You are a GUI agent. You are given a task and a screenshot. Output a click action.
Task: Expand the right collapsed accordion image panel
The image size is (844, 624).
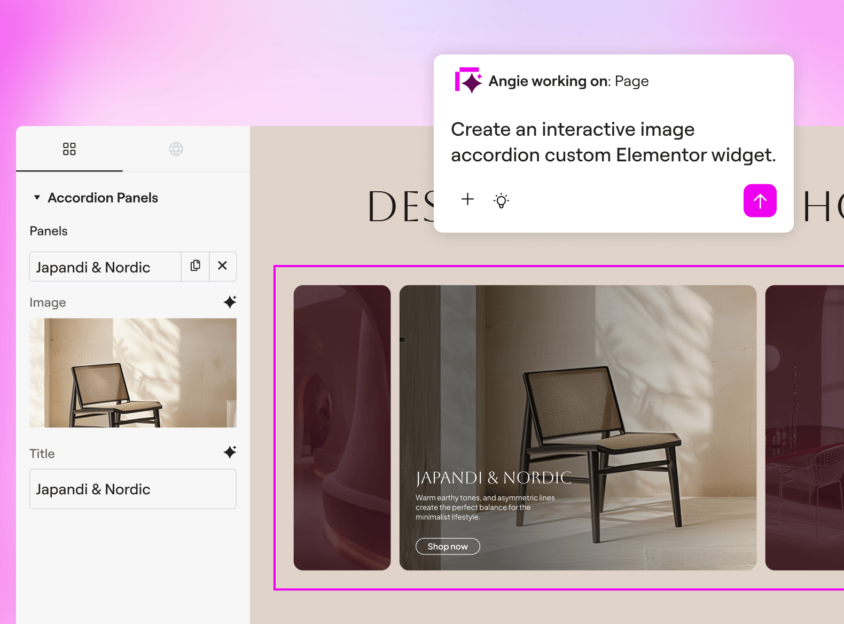804,428
